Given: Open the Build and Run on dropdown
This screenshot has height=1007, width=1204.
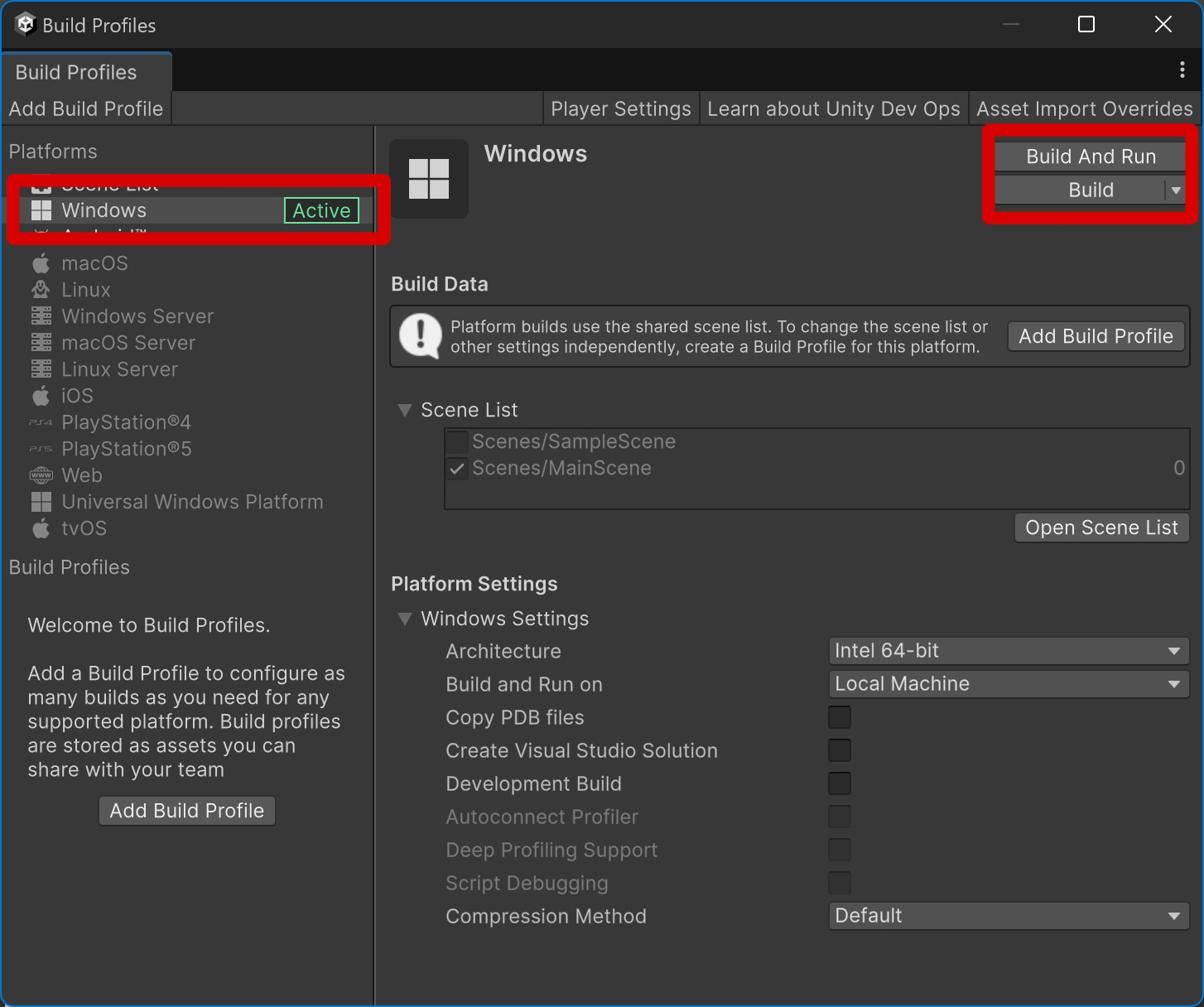Looking at the screenshot, I should [1009, 684].
